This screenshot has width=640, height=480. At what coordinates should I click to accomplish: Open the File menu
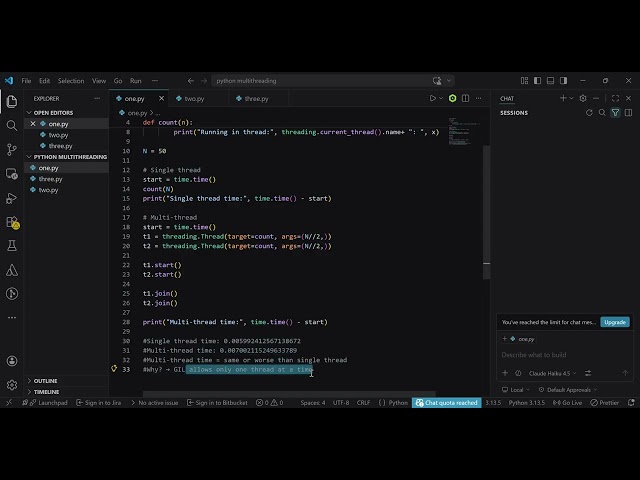pyautogui.click(x=26, y=81)
